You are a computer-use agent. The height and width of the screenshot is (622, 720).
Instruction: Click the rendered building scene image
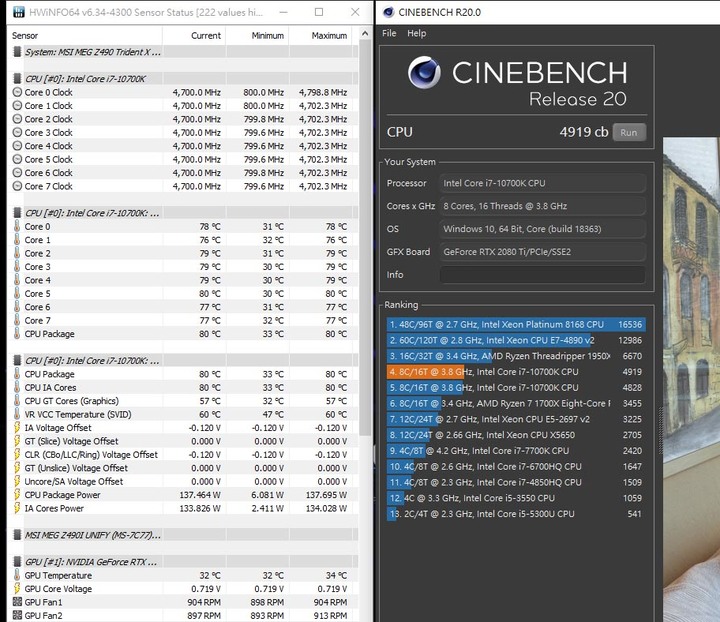[x=691, y=380]
